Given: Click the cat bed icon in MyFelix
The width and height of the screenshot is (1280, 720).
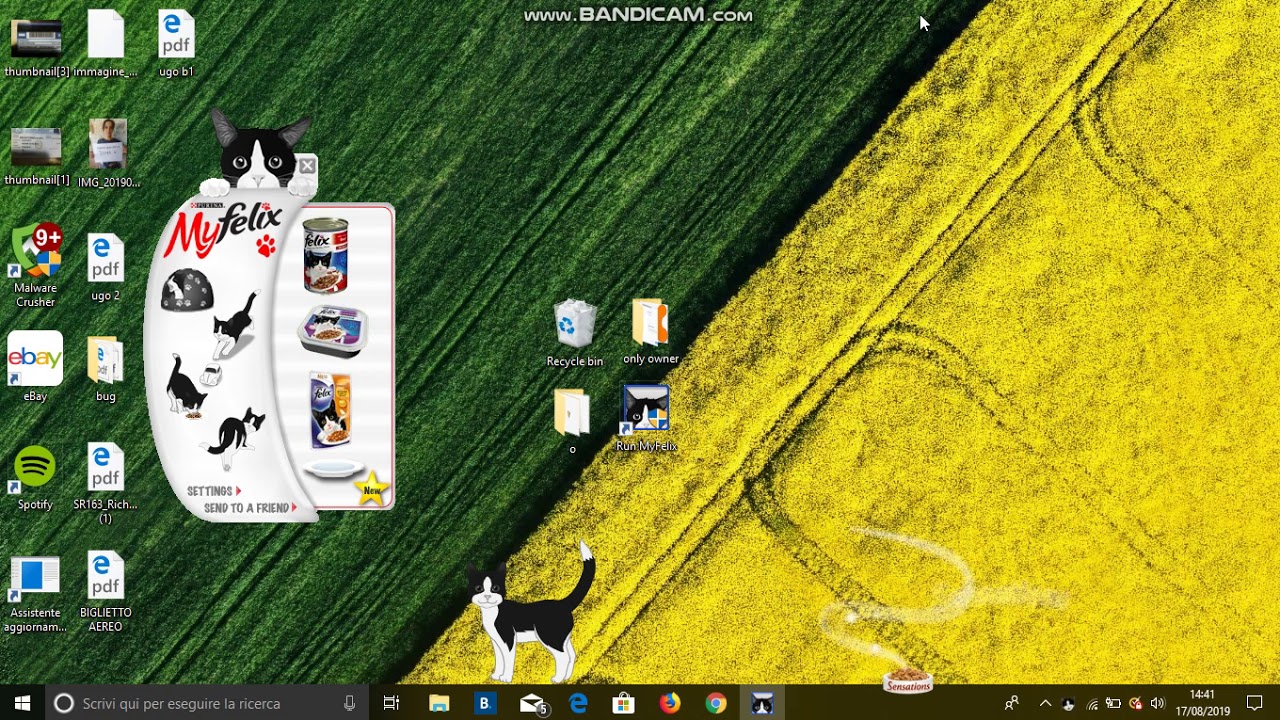Looking at the screenshot, I should tap(187, 290).
